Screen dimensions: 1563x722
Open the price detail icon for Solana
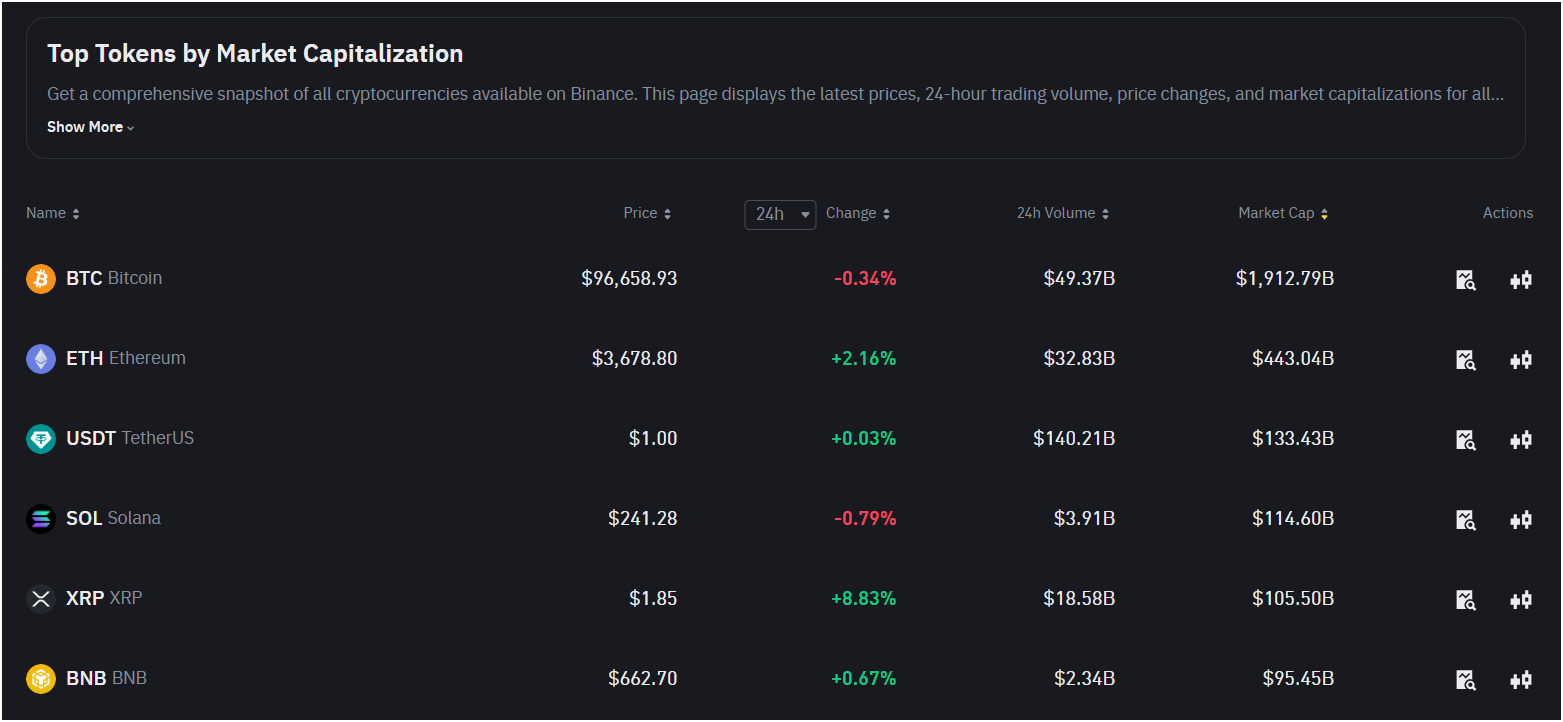pyautogui.click(x=1466, y=520)
